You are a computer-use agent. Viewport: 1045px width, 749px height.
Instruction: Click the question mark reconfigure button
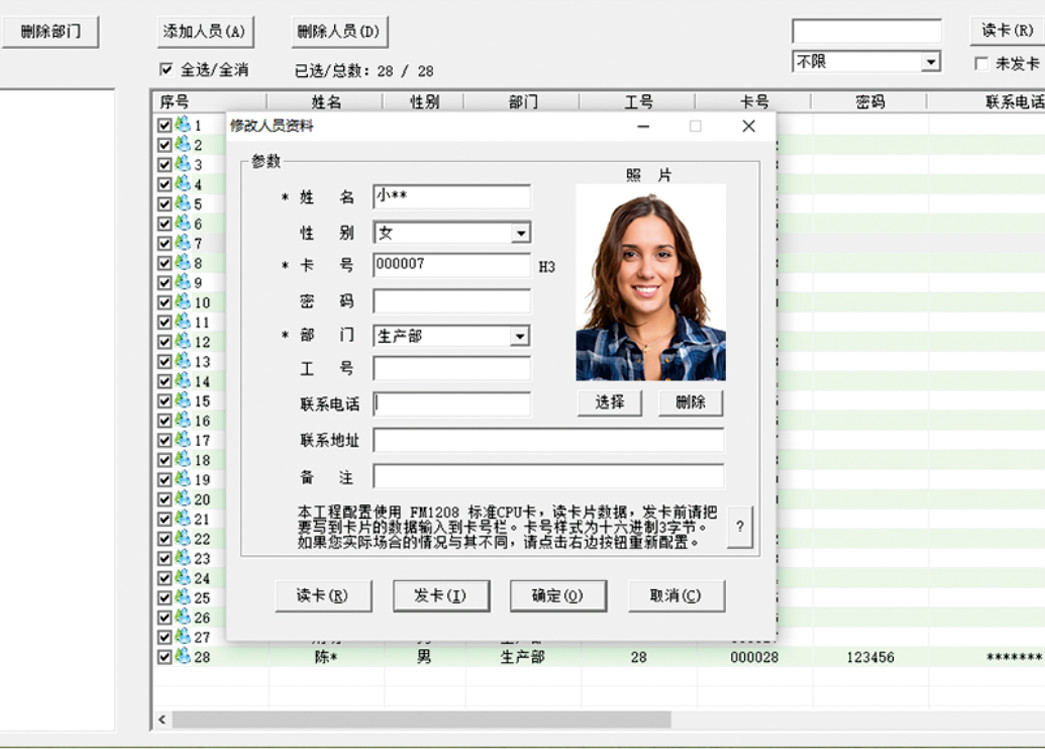pos(739,527)
